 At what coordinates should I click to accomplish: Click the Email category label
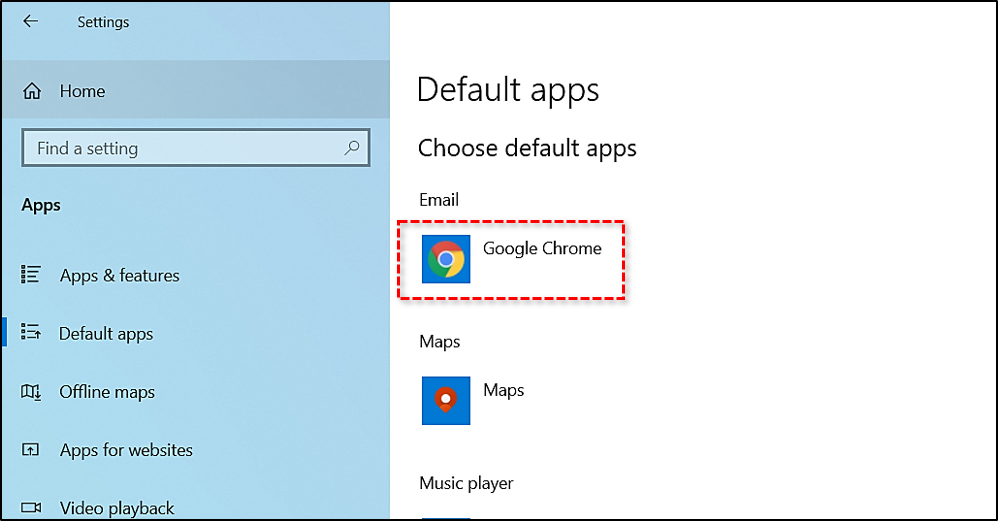439,200
